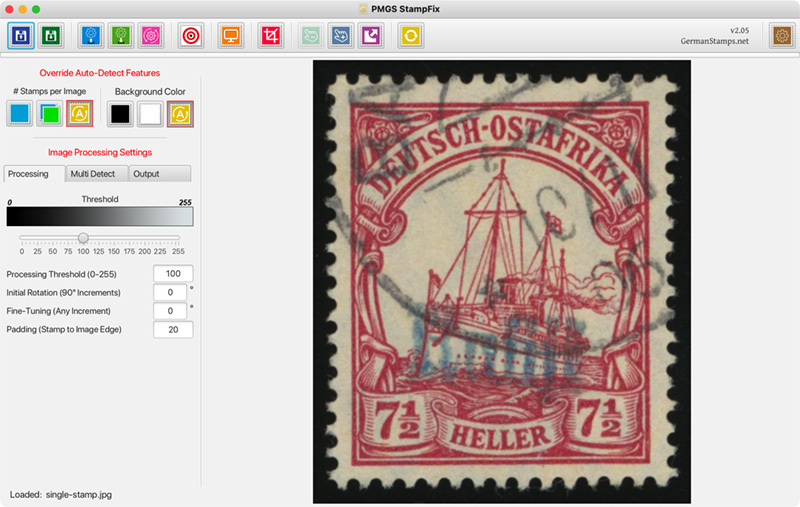800x507 pixels.
Task: Select single stamp per image (blue square)
Action: pyautogui.click(x=19, y=113)
